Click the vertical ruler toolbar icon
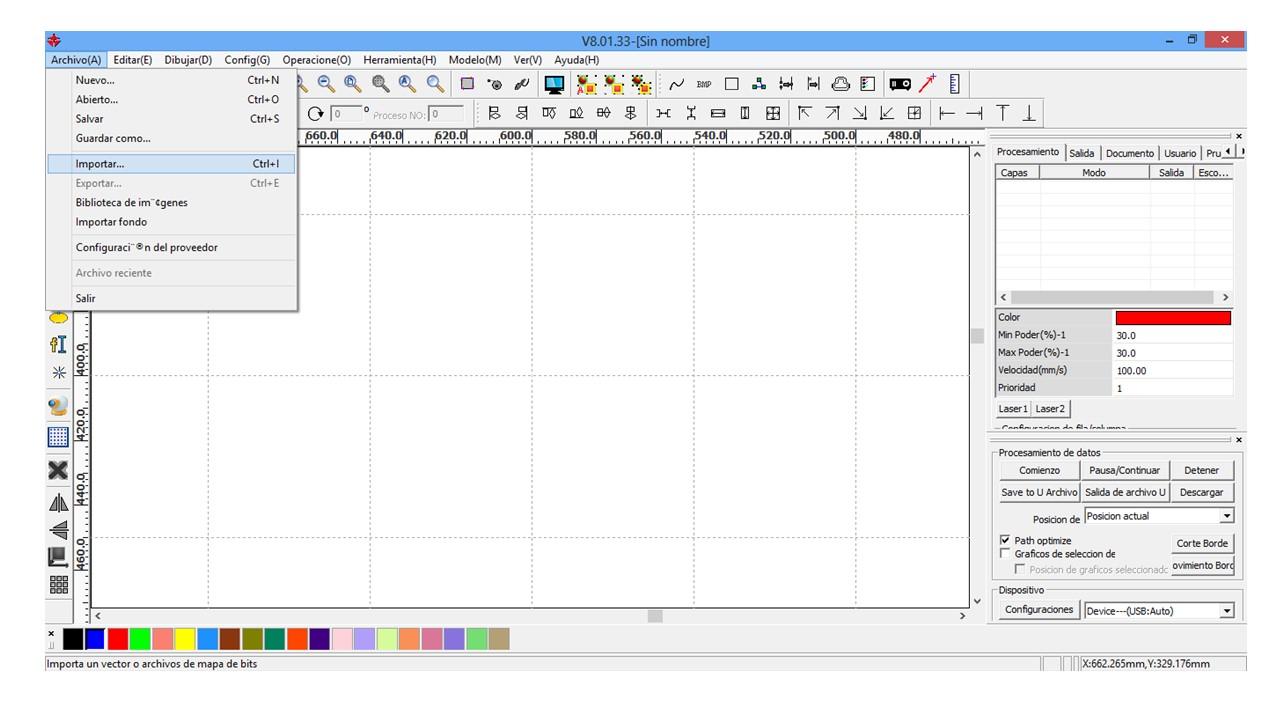Viewport: 1280px width, 720px height. tap(954, 85)
